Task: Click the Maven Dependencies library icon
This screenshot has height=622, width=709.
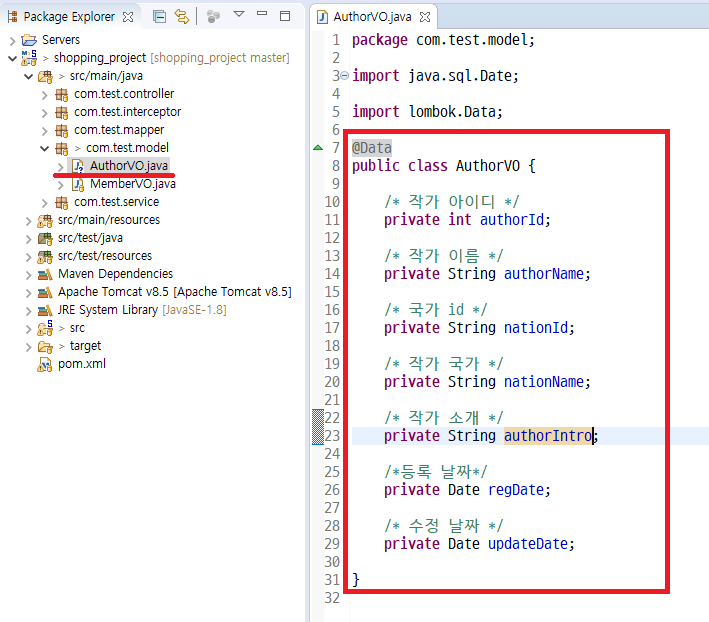Action: click(45, 274)
